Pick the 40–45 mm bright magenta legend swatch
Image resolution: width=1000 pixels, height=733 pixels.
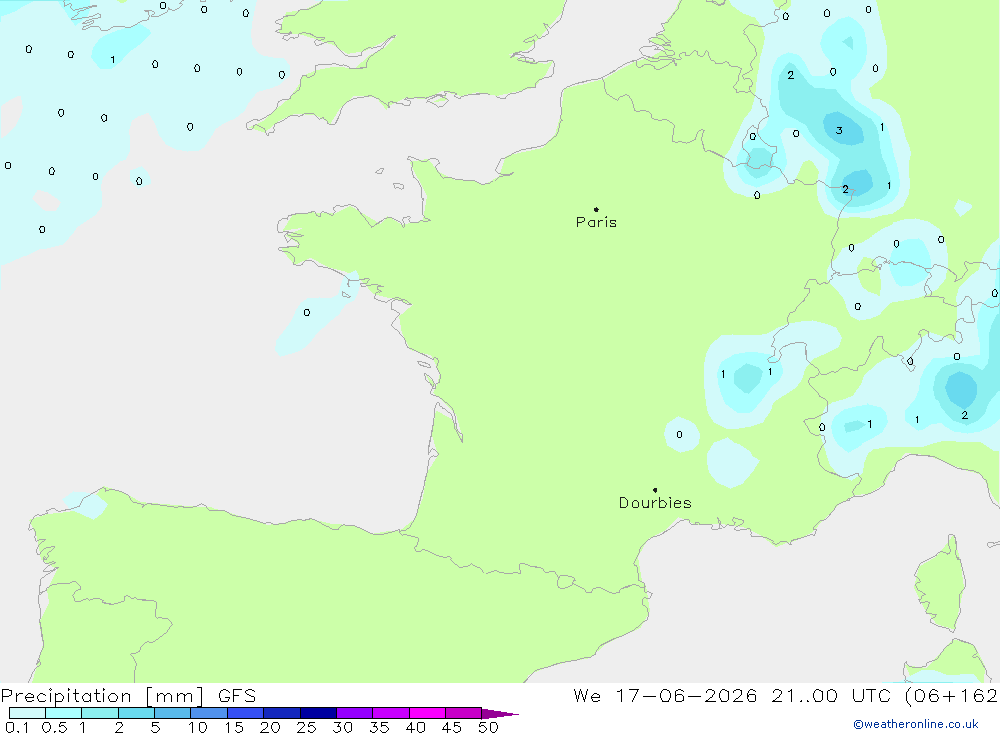click(x=427, y=713)
